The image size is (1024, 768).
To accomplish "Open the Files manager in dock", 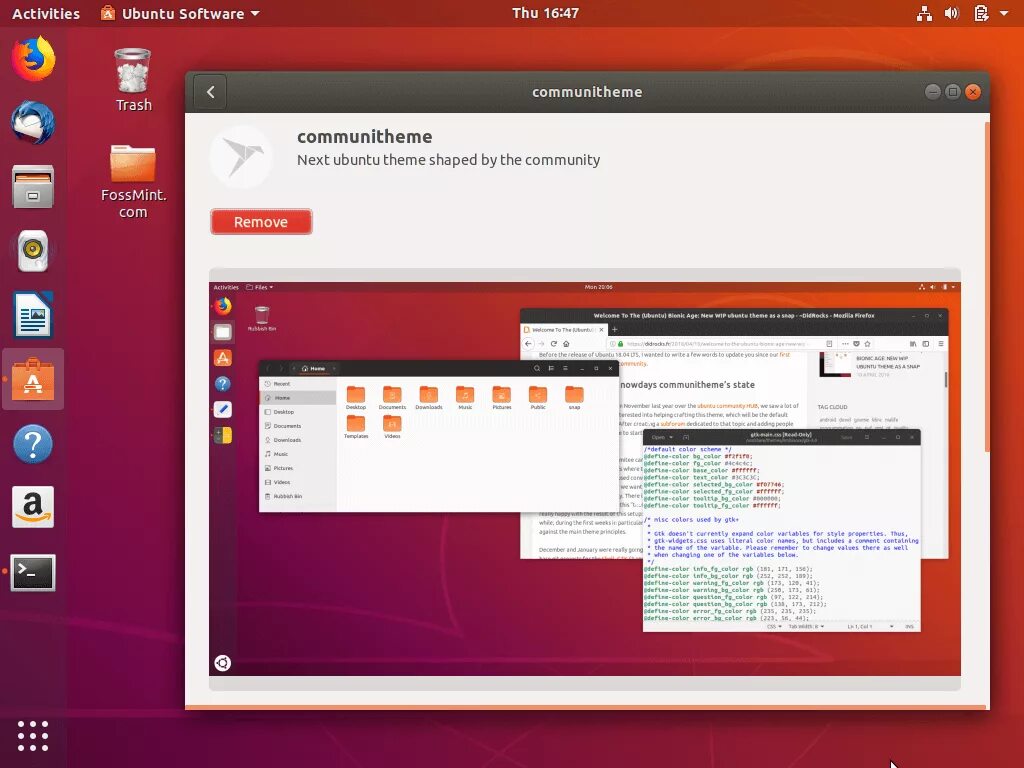I will pos(33,186).
